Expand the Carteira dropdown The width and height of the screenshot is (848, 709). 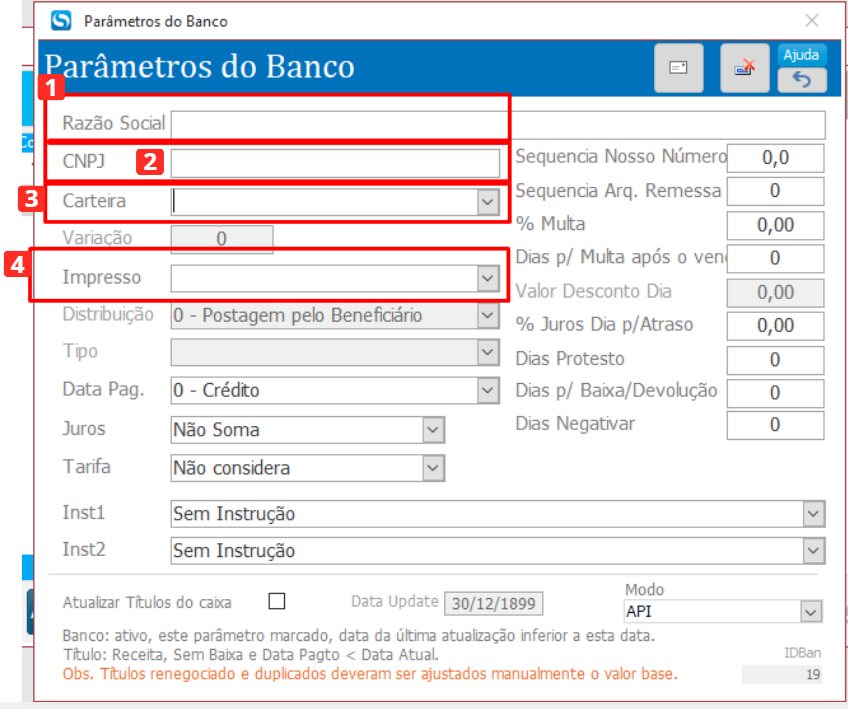pyautogui.click(x=487, y=202)
